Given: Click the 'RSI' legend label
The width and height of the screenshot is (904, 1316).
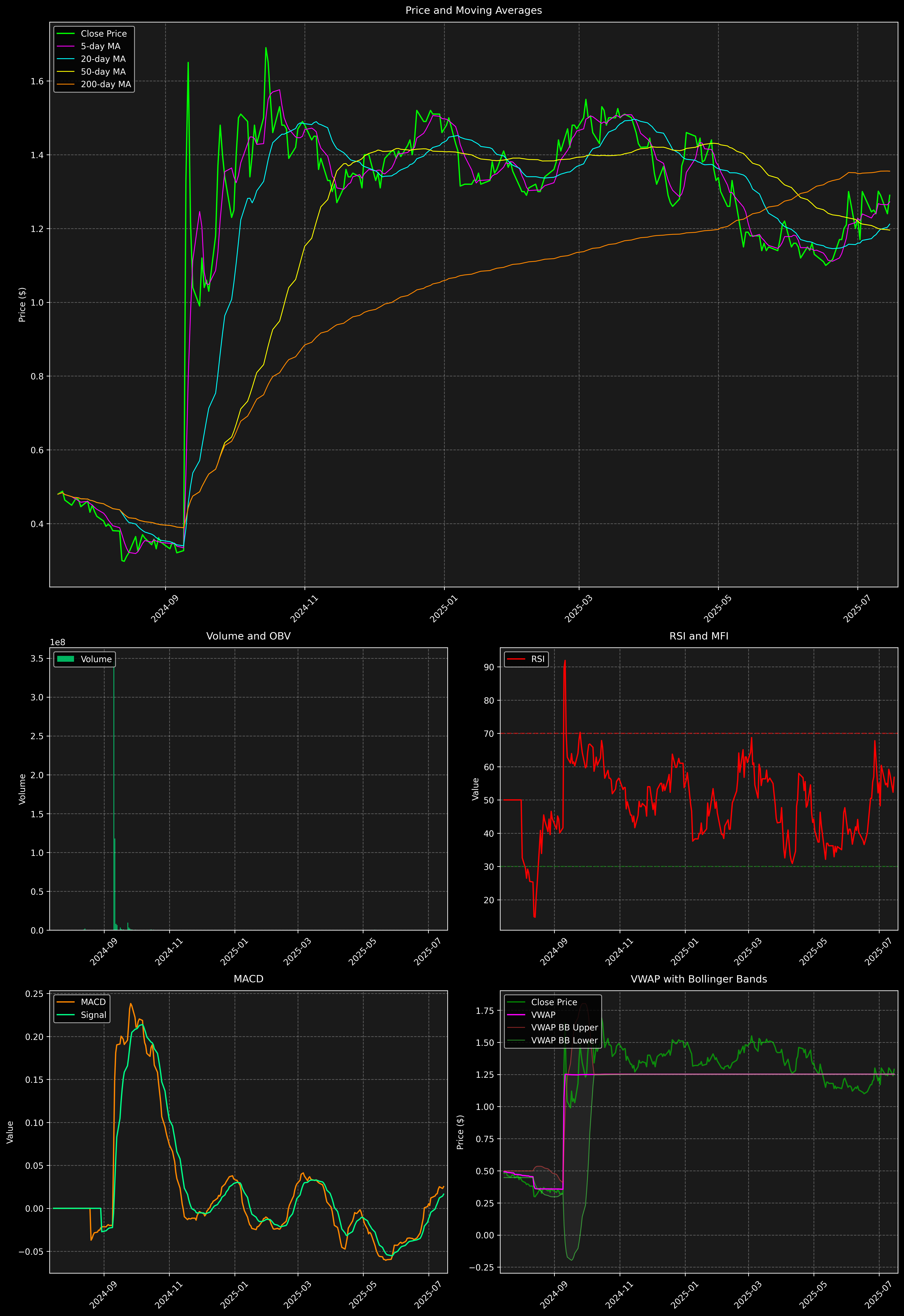Looking at the screenshot, I should tap(538, 659).
